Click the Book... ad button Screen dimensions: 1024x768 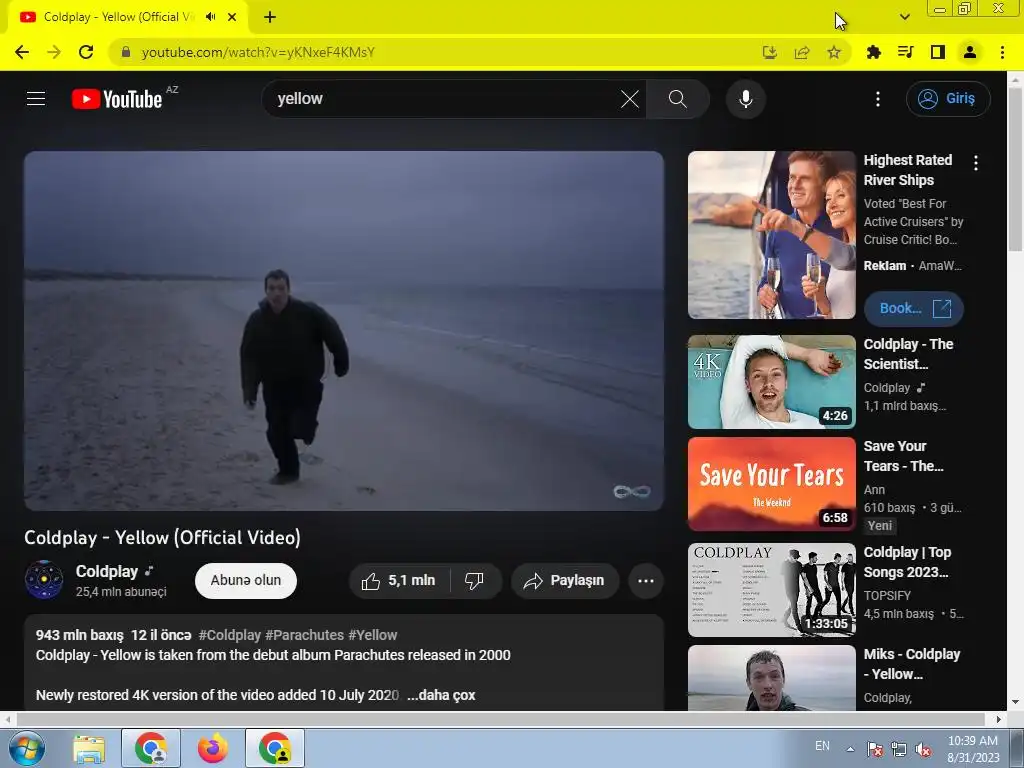(914, 308)
